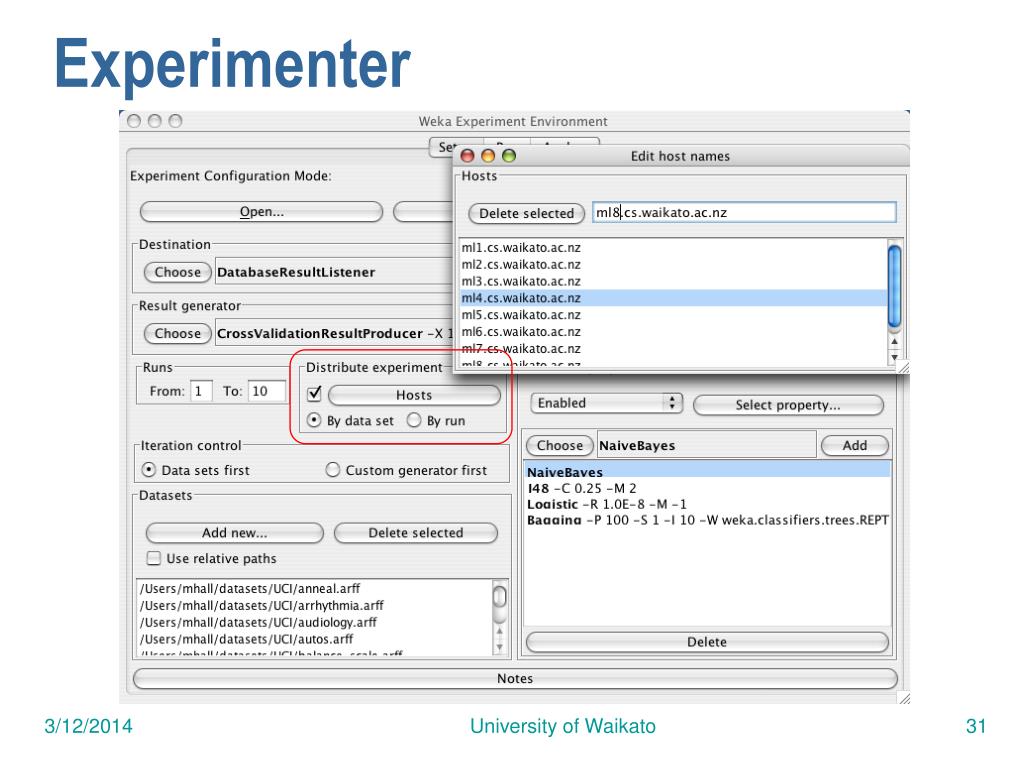Select host ml7.cs.waikato.ac.nz
Screen dimensions: 1024x768
(673, 349)
